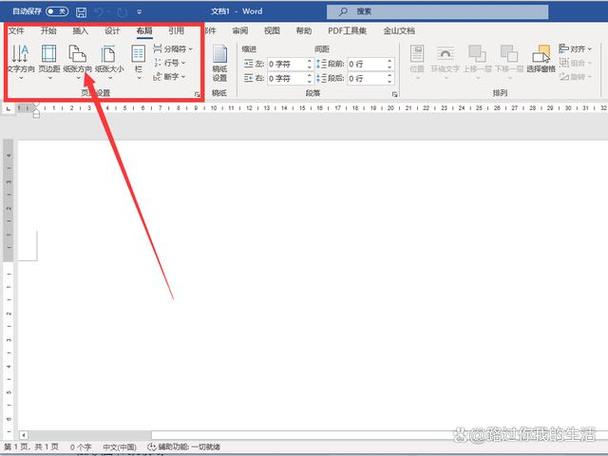Click the 缩进 左 left indent field
The image size is (608, 456).
tap(288, 64)
